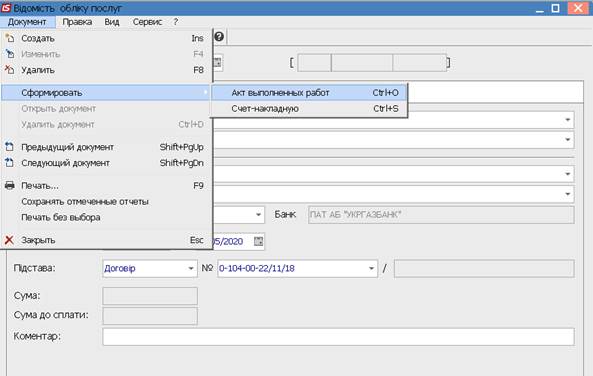Click the application logo in the title bar
The width and height of the screenshot is (593, 376).
6,8
